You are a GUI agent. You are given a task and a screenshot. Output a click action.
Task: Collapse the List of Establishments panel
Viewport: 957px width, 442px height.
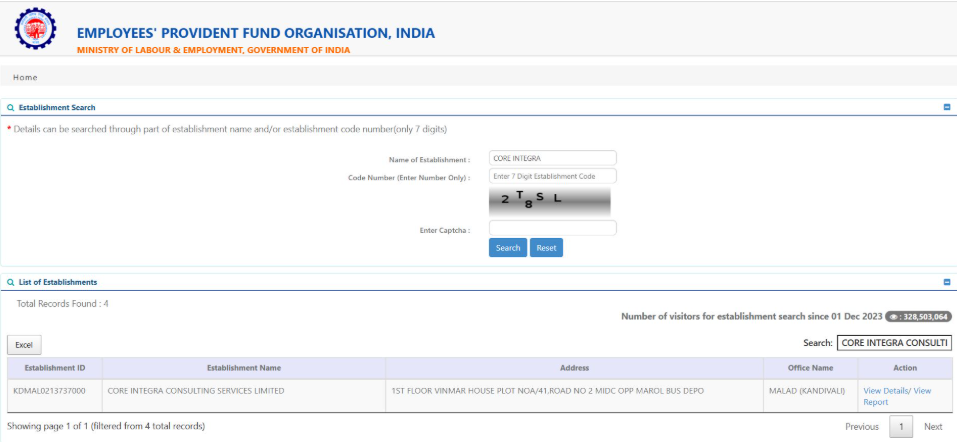tap(946, 282)
